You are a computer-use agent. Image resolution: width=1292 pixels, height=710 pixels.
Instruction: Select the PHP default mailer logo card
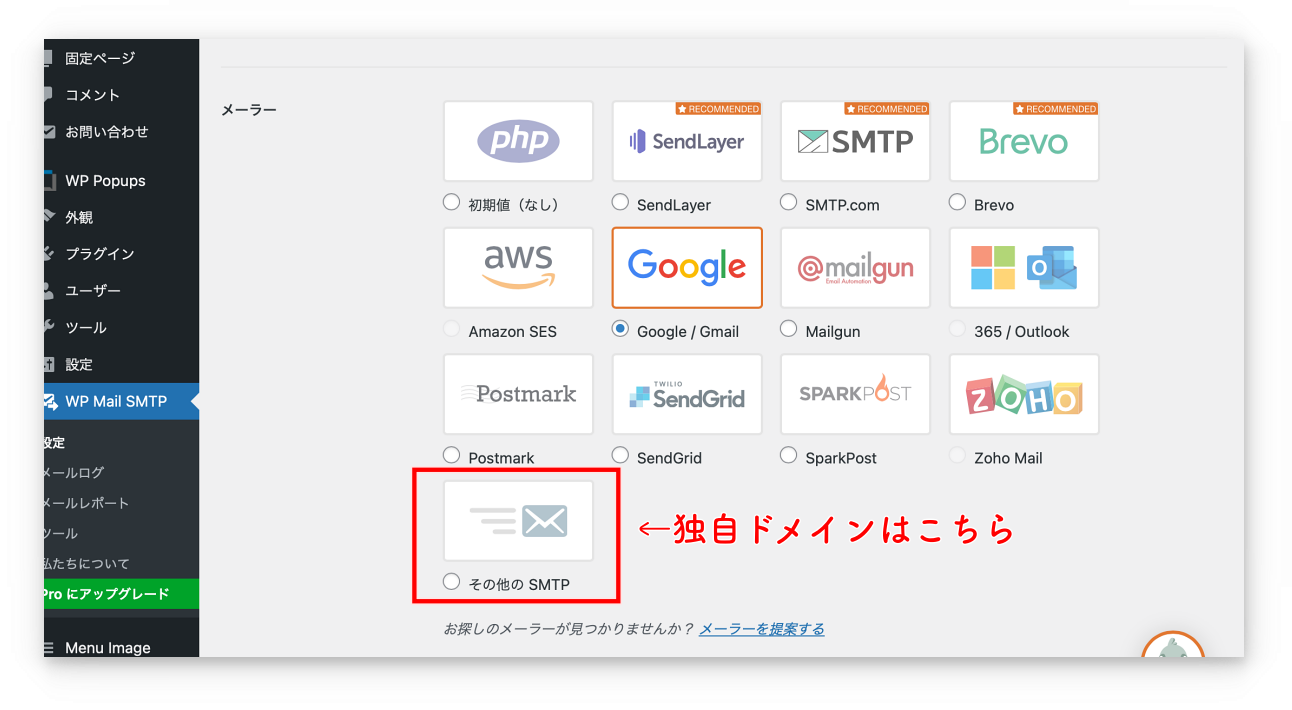pos(518,141)
